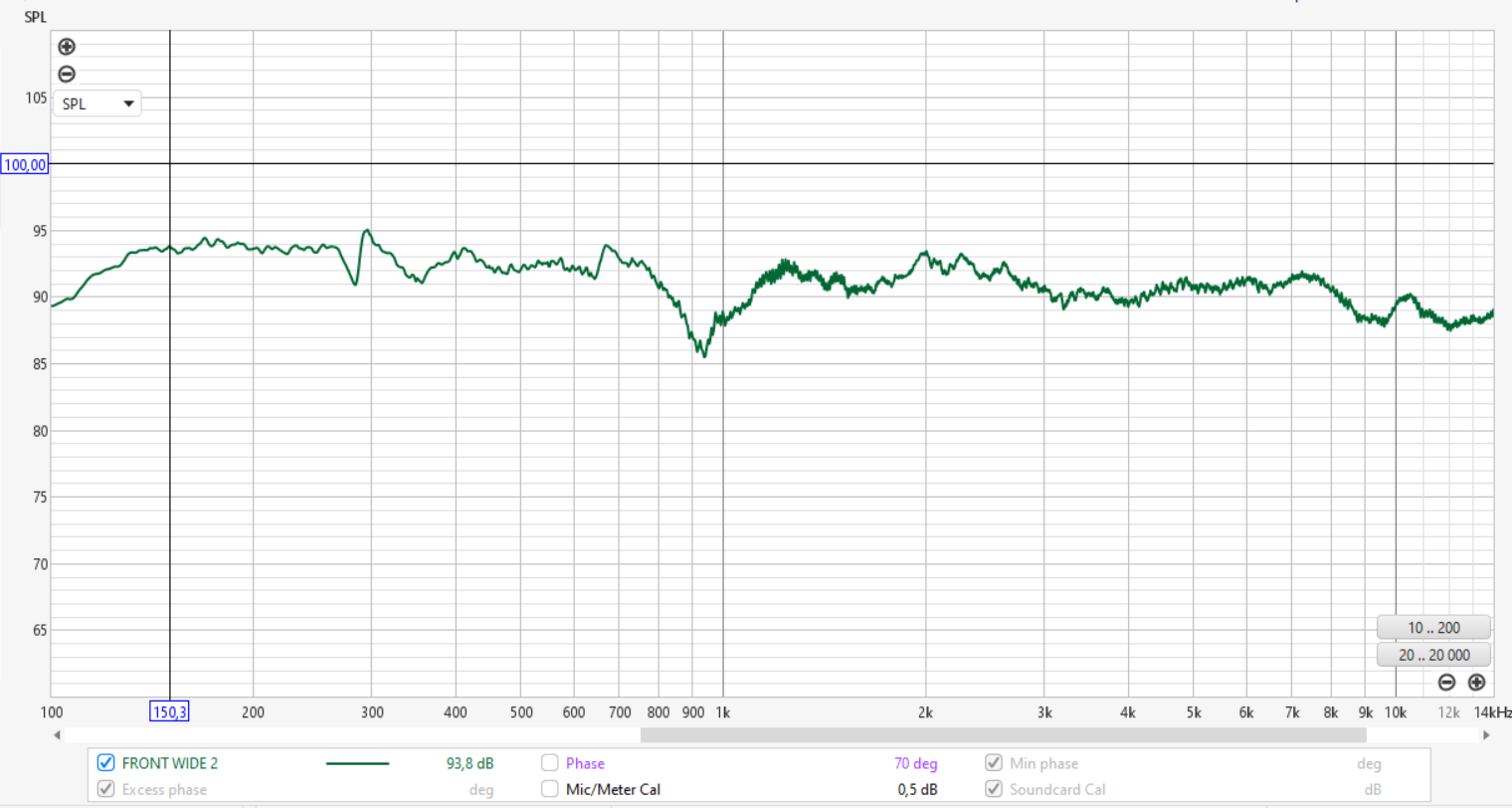Screen dimensions: 1512x808
Task: Click the SPL axis title above the graph
Action: tap(36, 17)
